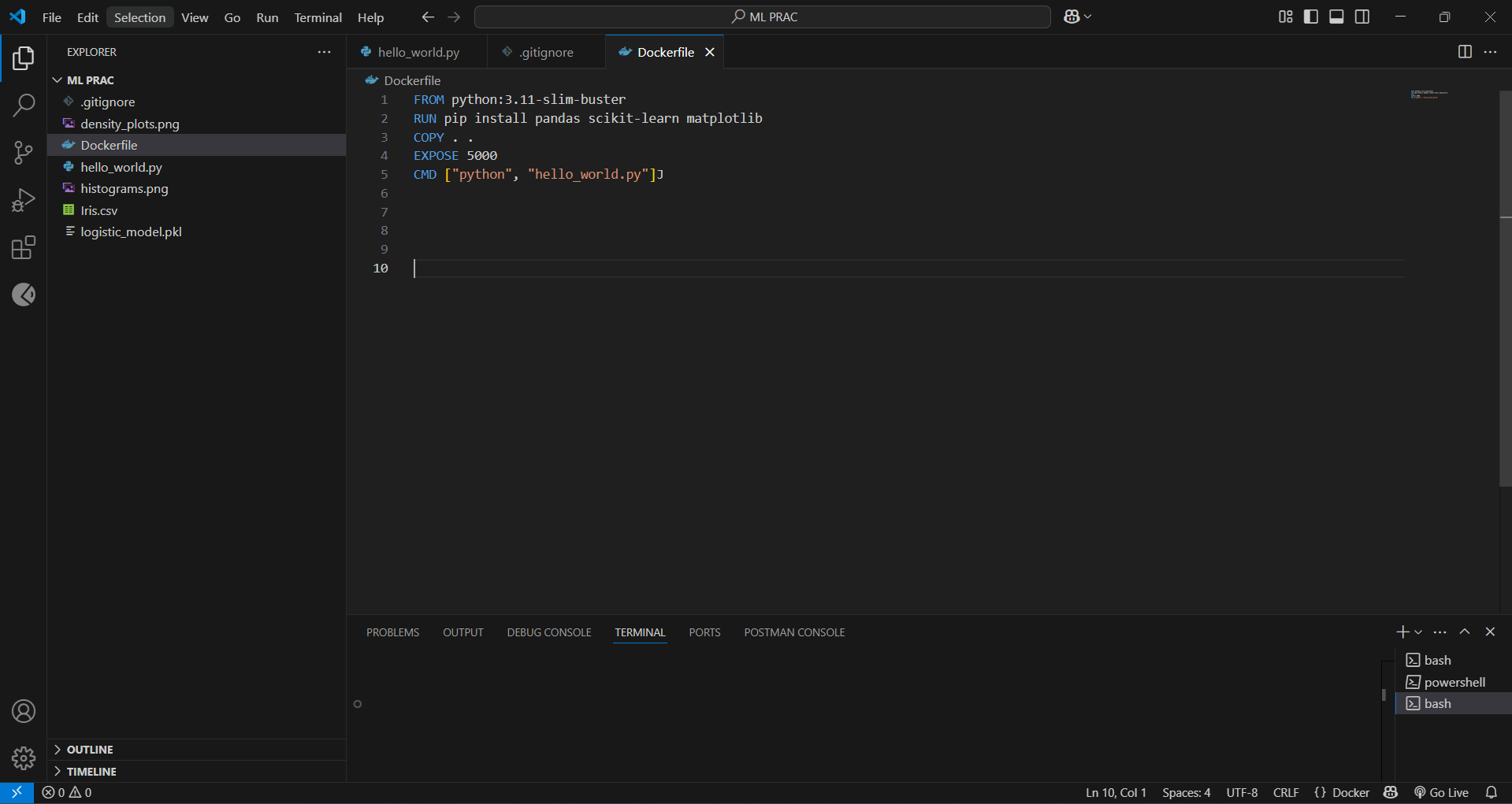1512x804 pixels.
Task: Open density_plots.png in the explorer
Action: pyautogui.click(x=197, y=124)
